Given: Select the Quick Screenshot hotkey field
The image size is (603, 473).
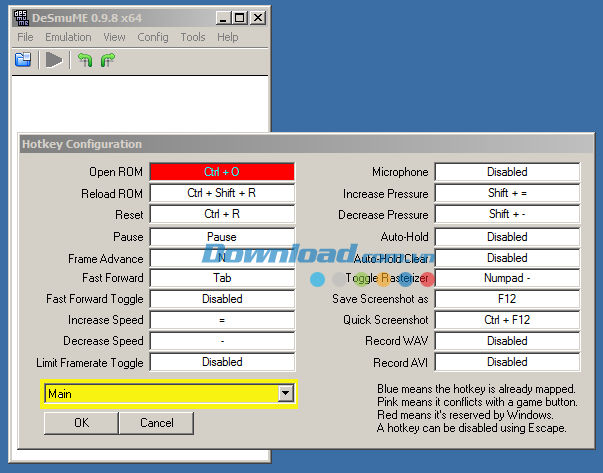Looking at the screenshot, I should point(507,320).
